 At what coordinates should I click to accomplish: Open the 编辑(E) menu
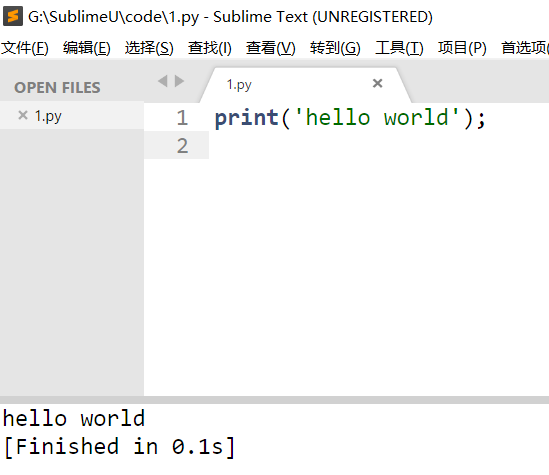pyautogui.click(x=87, y=48)
